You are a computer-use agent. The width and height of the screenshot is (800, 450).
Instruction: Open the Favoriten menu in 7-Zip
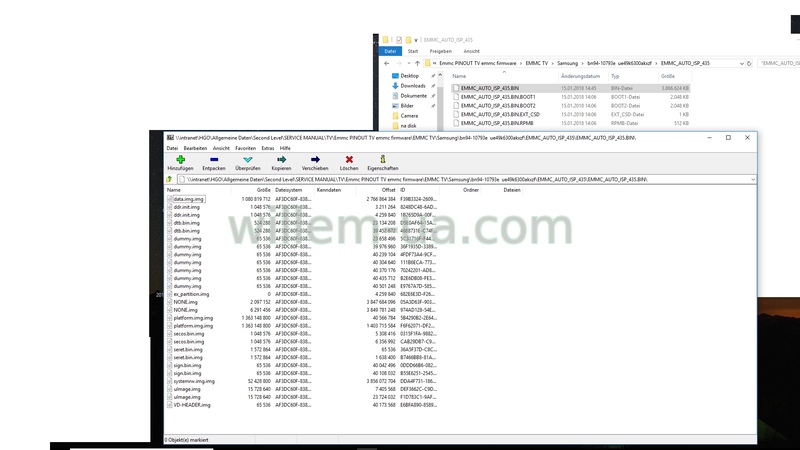point(245,148)
